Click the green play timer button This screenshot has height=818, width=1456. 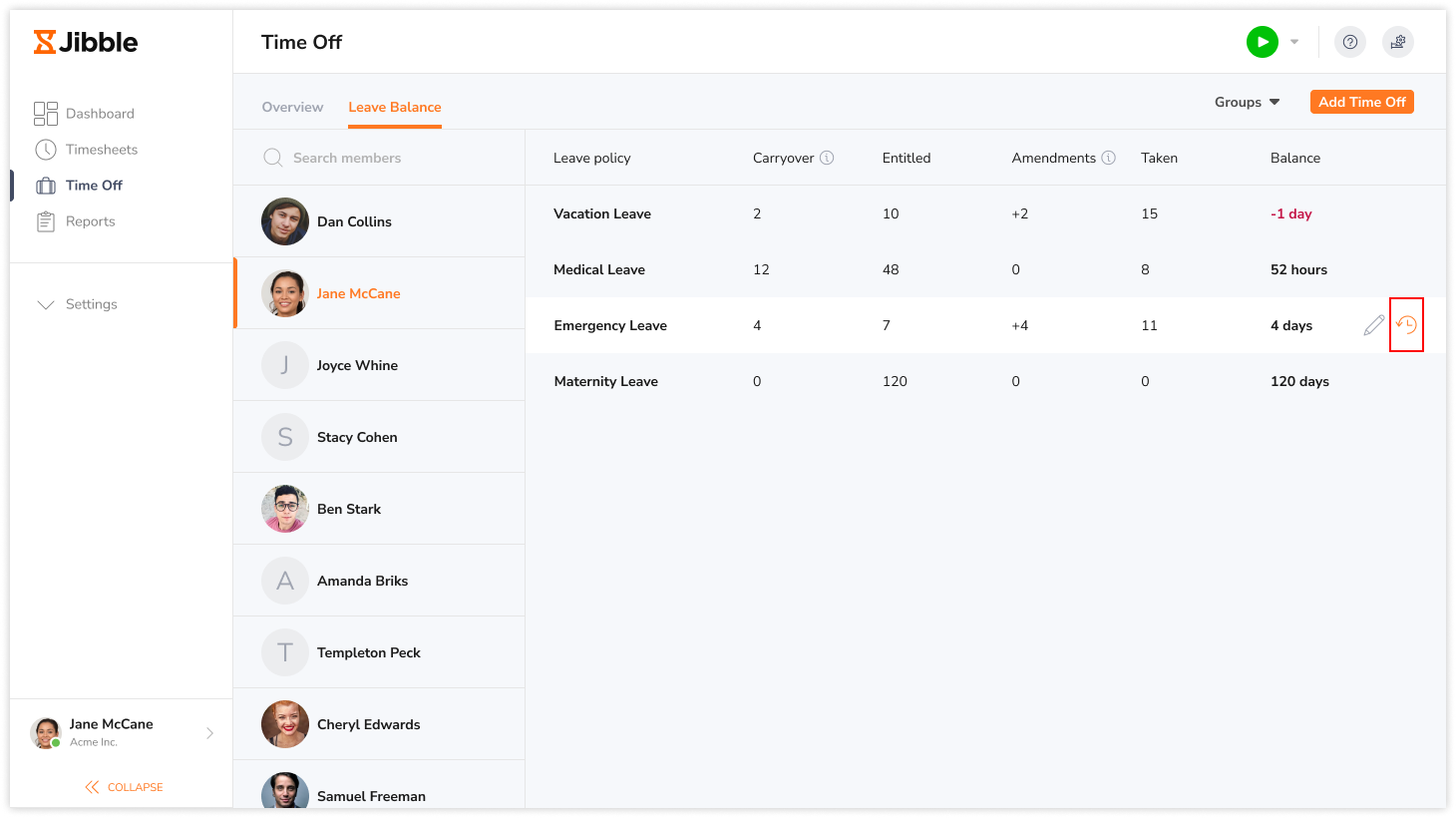(1262, 42)
